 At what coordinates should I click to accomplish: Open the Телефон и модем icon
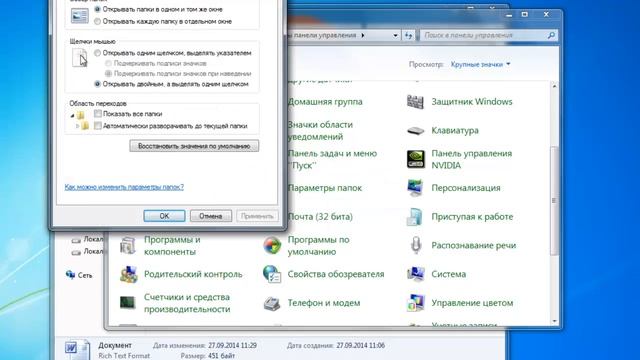coord(272,303)
